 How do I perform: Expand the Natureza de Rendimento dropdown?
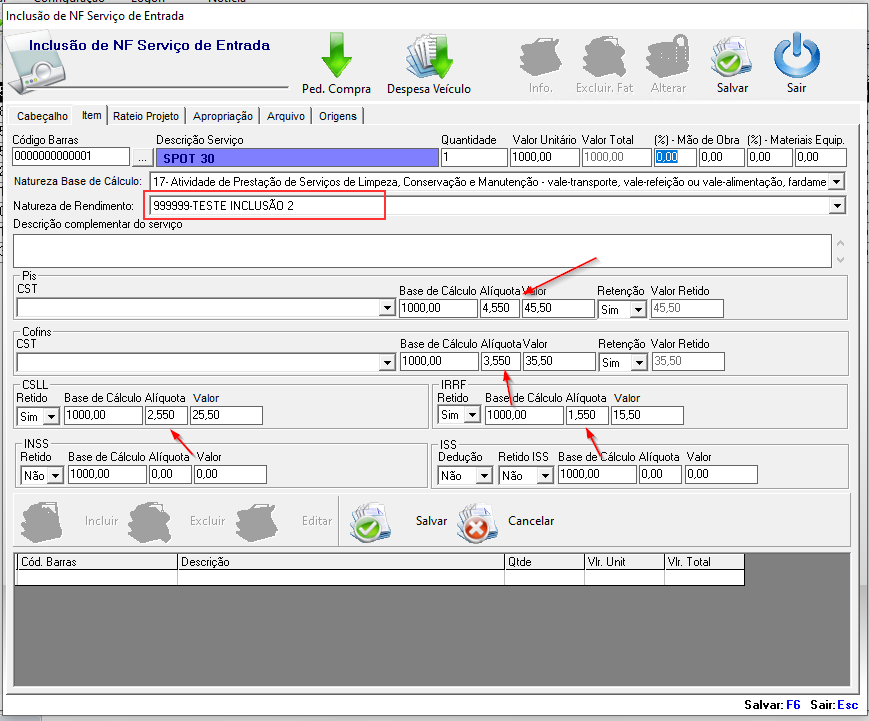point(837,206)
